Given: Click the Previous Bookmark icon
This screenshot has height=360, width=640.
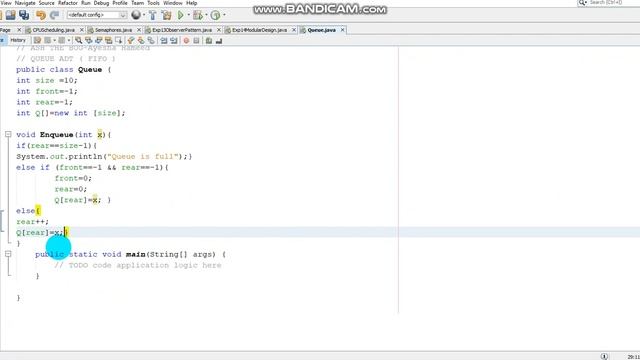Looking at the screenshot, I should pos(131,40).
